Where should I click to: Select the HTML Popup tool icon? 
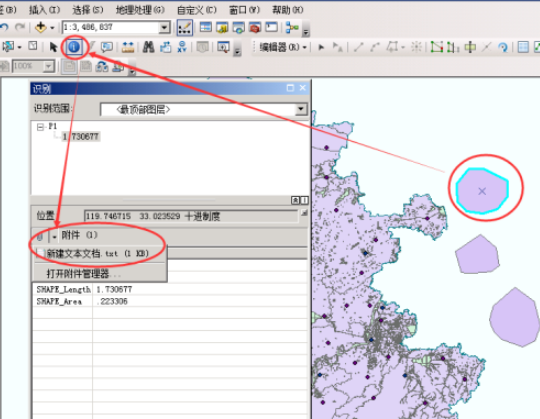(x=107, y=47)
